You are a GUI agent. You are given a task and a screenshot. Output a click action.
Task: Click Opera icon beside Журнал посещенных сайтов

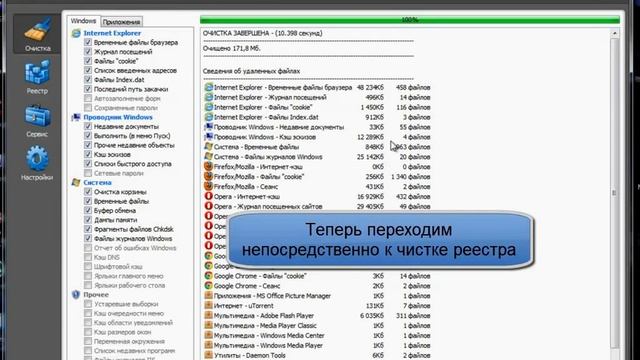pos(209,206)
